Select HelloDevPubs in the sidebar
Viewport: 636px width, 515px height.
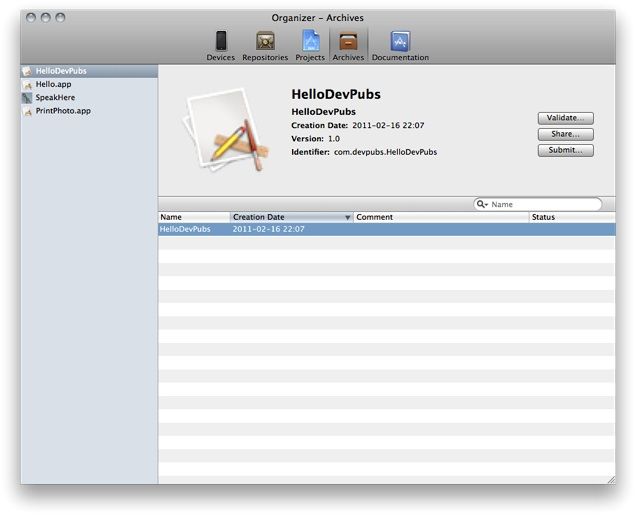89,71
